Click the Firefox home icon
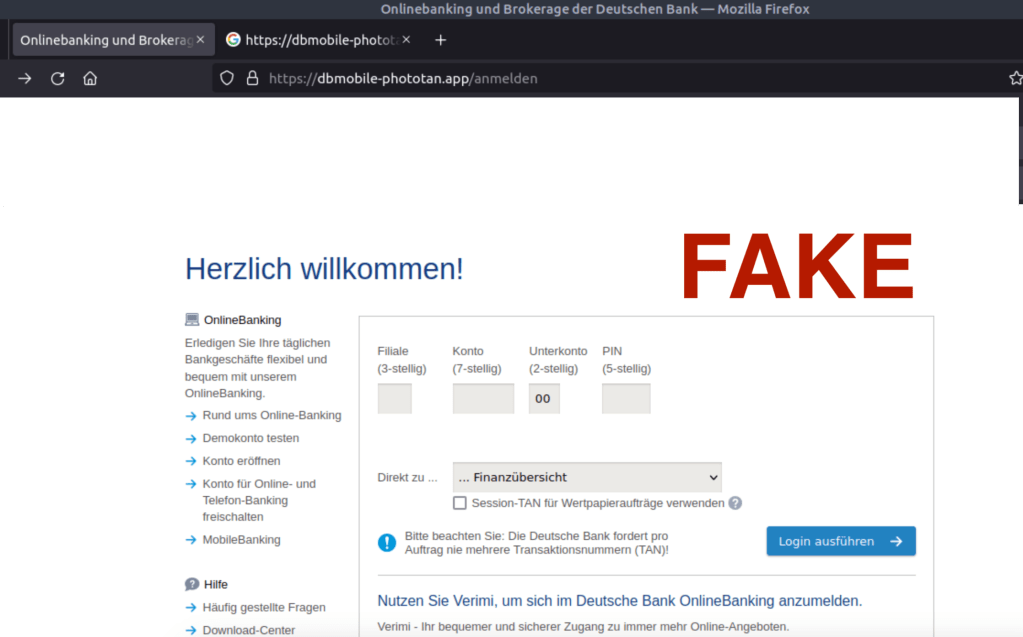This screenshot has height=637, width=1023. coord(90,78)
